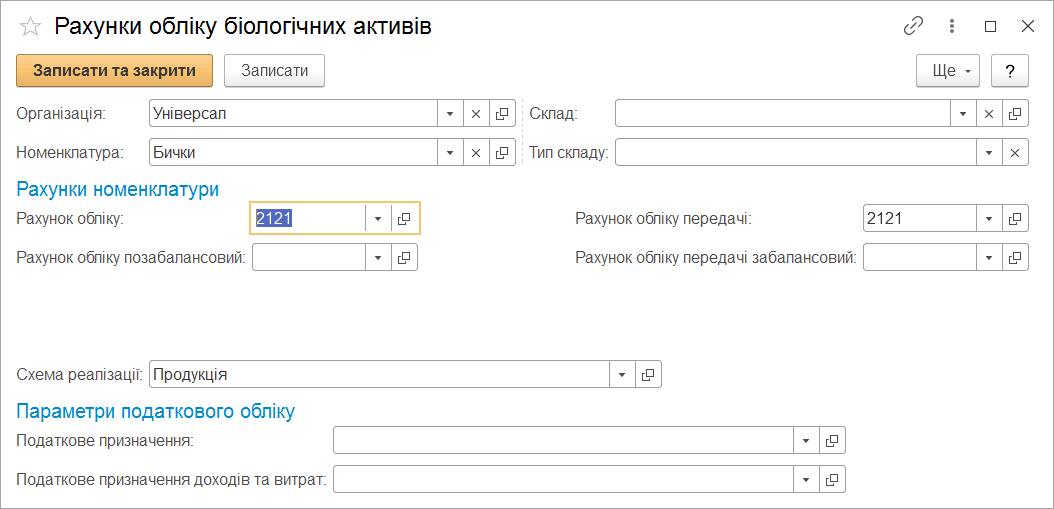Click the Записати button

pyautogui.click(x=274, y=71)
